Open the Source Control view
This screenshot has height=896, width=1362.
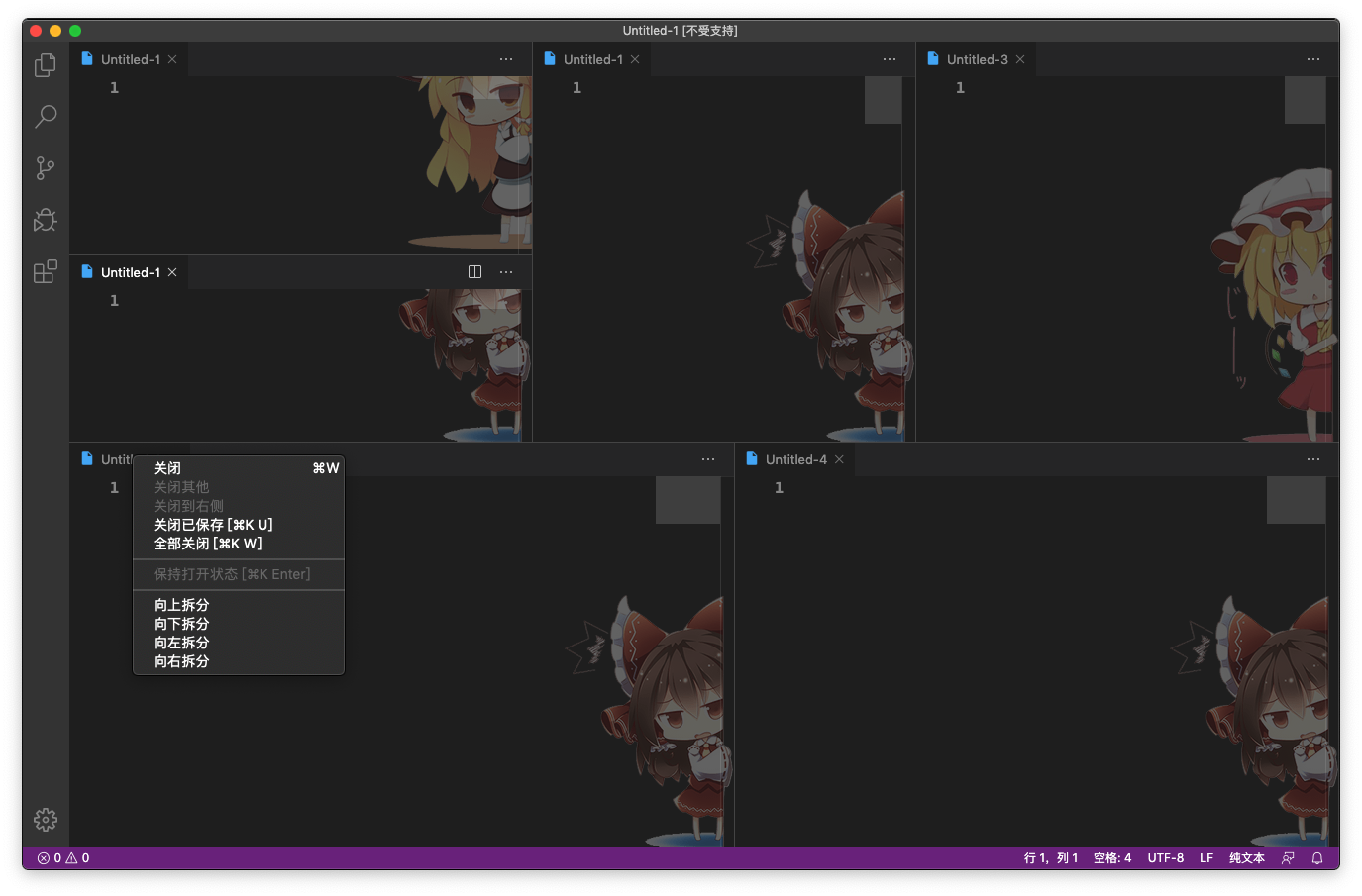coord(46,168)
